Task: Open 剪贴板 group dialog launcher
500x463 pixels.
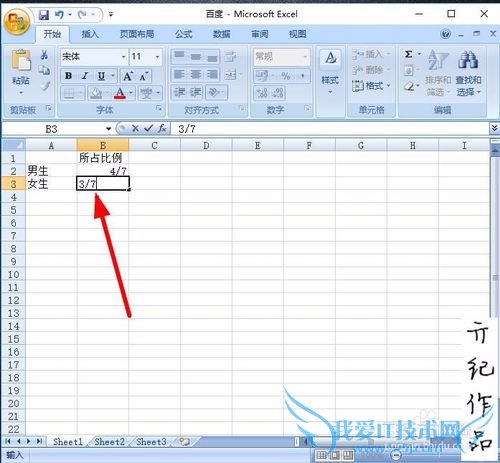Action: pos(49,108)
